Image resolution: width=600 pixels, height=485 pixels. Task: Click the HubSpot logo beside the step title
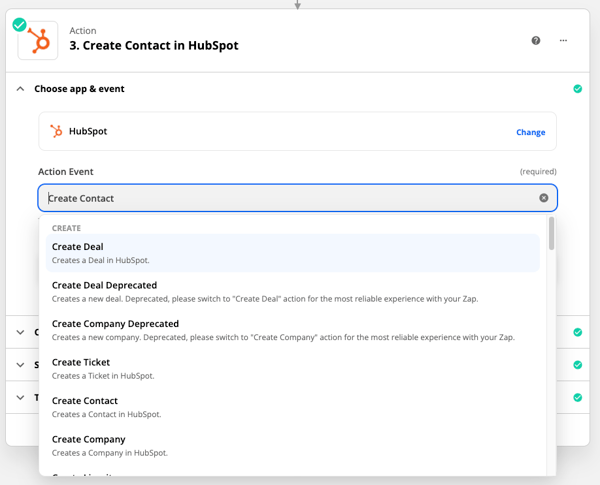click(x=38, y=41)
